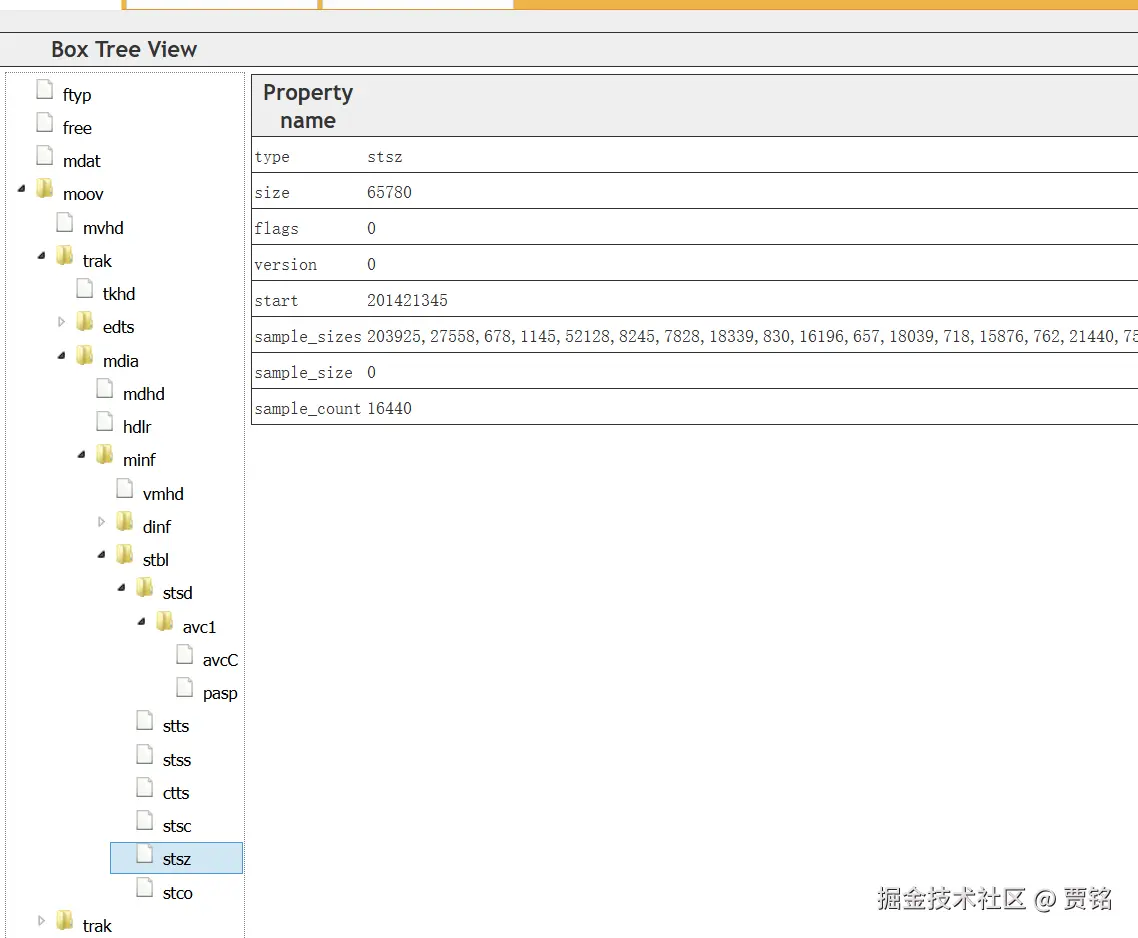Select the stco file icon

(x=145, y=888)
